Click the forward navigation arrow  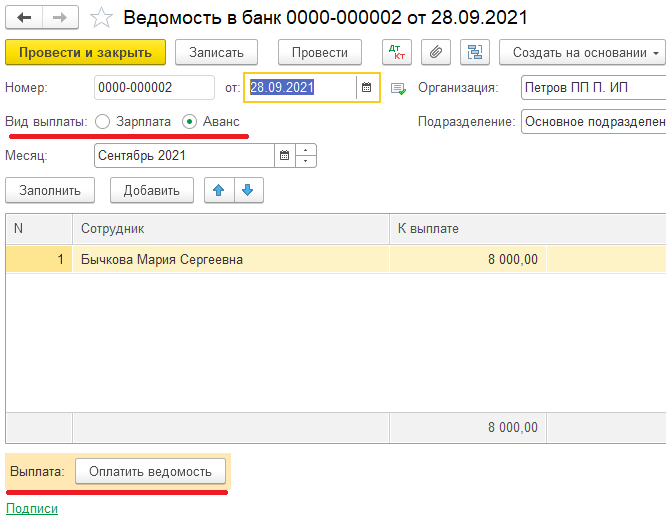(60, 18)
